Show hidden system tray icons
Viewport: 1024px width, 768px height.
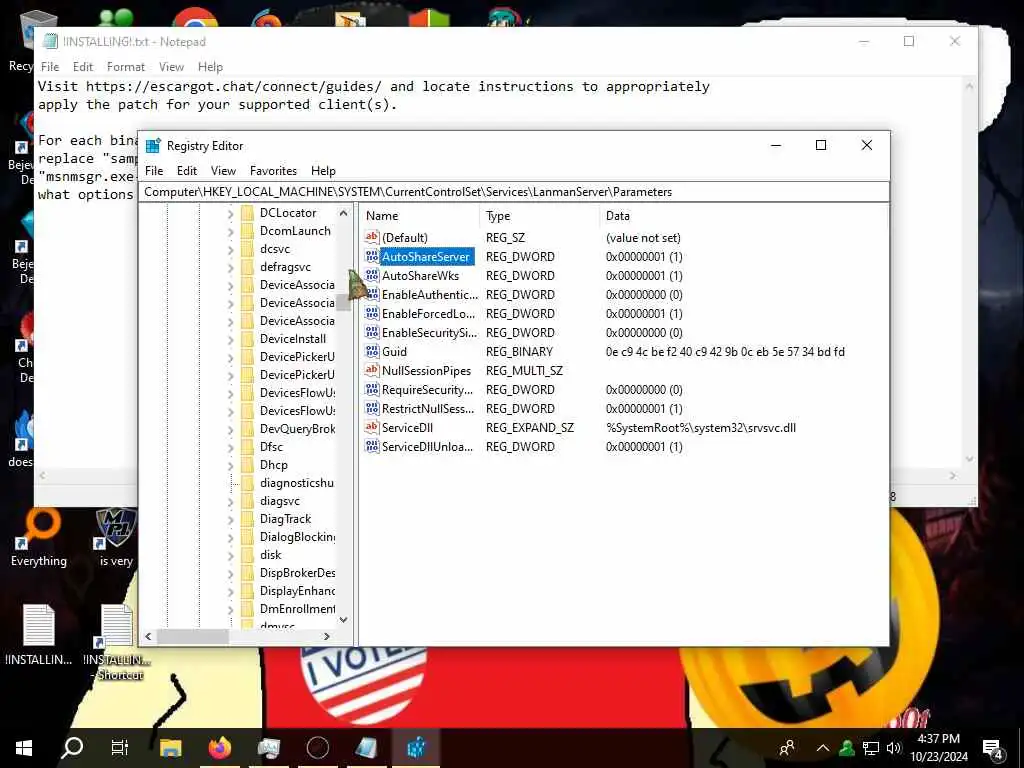(x=823, y=748)
